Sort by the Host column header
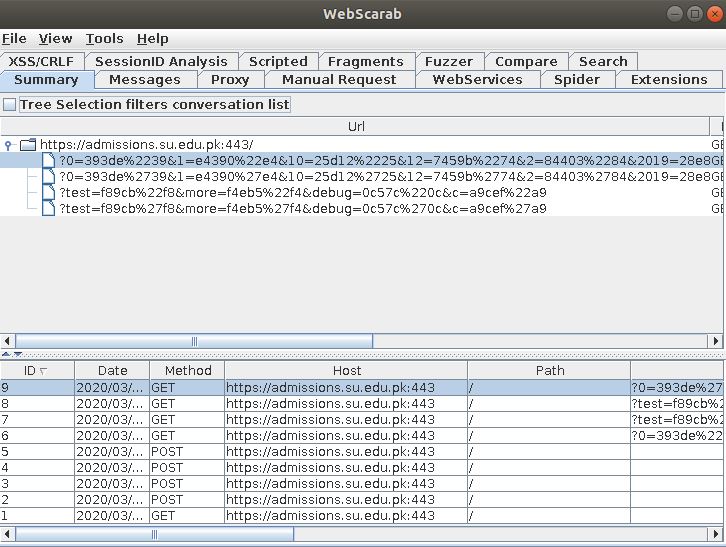This screenshot has height=547, width=726. tap(346, 371)
